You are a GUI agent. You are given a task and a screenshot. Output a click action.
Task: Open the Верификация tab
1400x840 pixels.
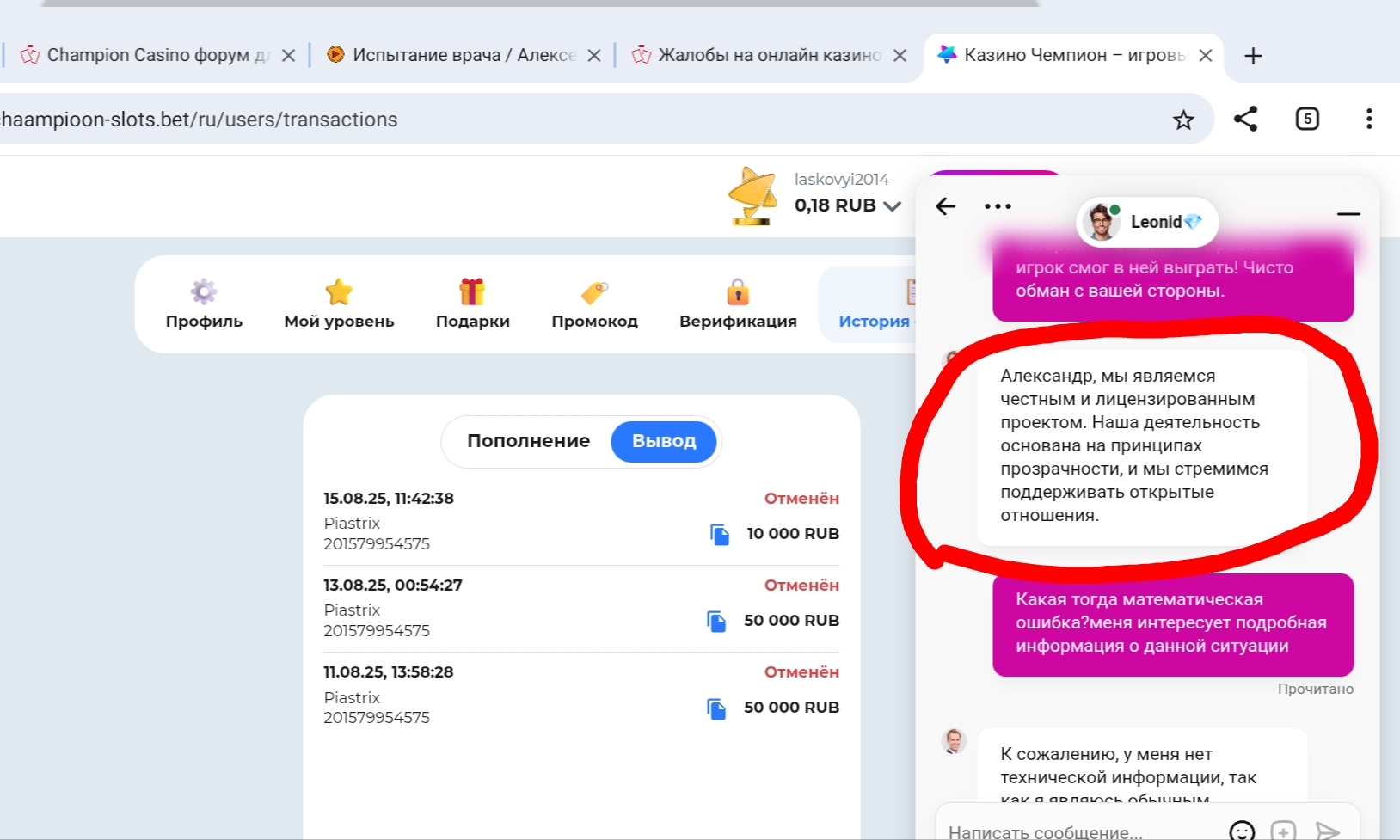[738, 304]
